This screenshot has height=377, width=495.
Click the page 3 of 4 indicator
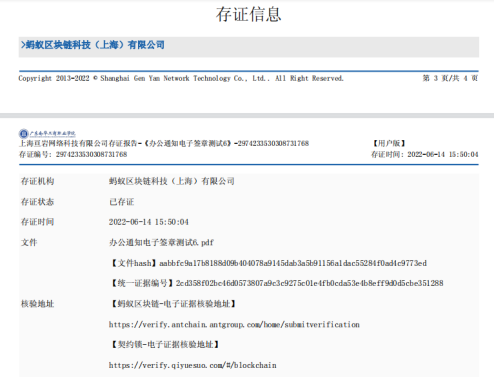pyautogui.click(x=450, y=78)
